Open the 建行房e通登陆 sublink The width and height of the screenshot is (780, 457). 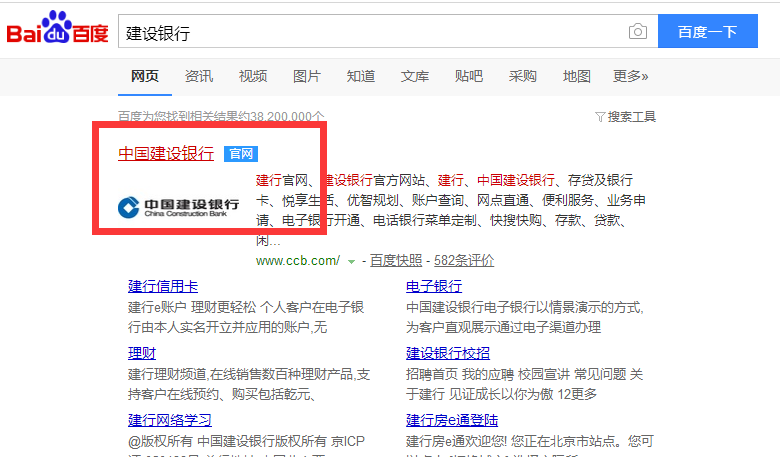coord(452,420)
